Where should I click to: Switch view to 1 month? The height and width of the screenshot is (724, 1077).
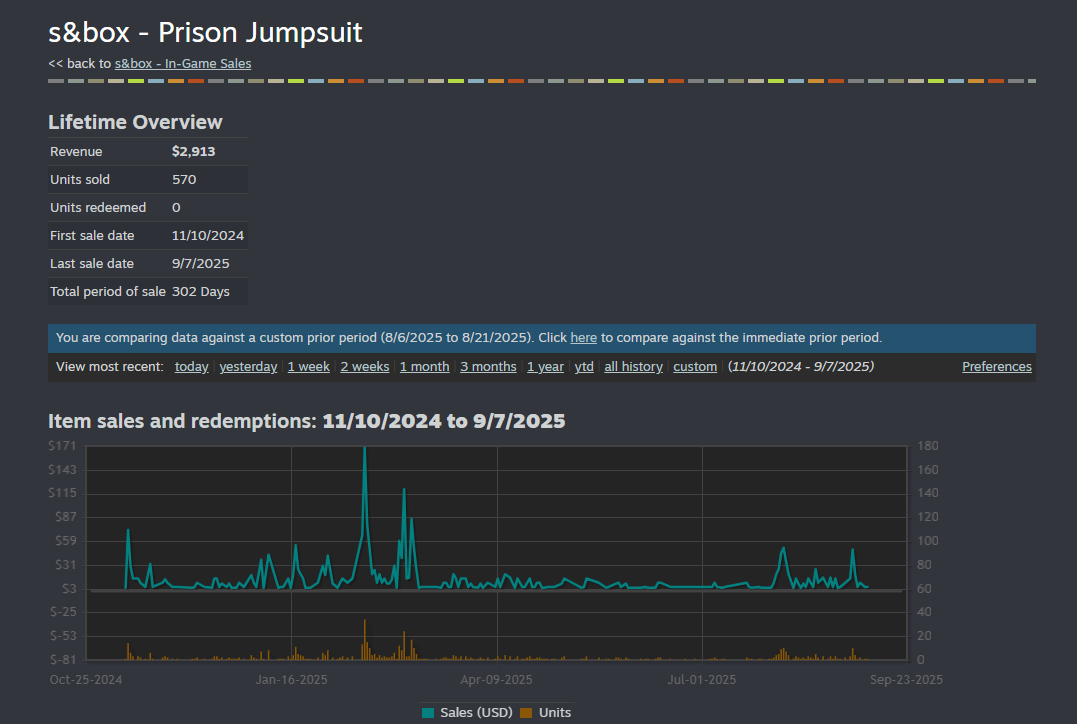(x=424, y=367)
